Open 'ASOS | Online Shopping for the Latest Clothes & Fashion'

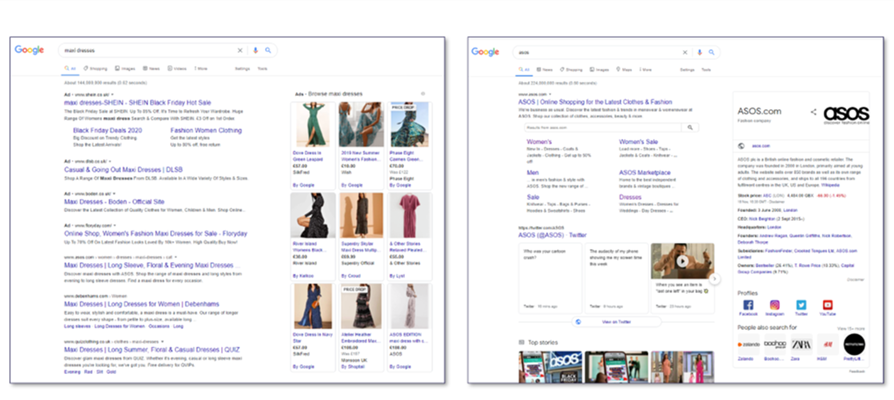595,102
